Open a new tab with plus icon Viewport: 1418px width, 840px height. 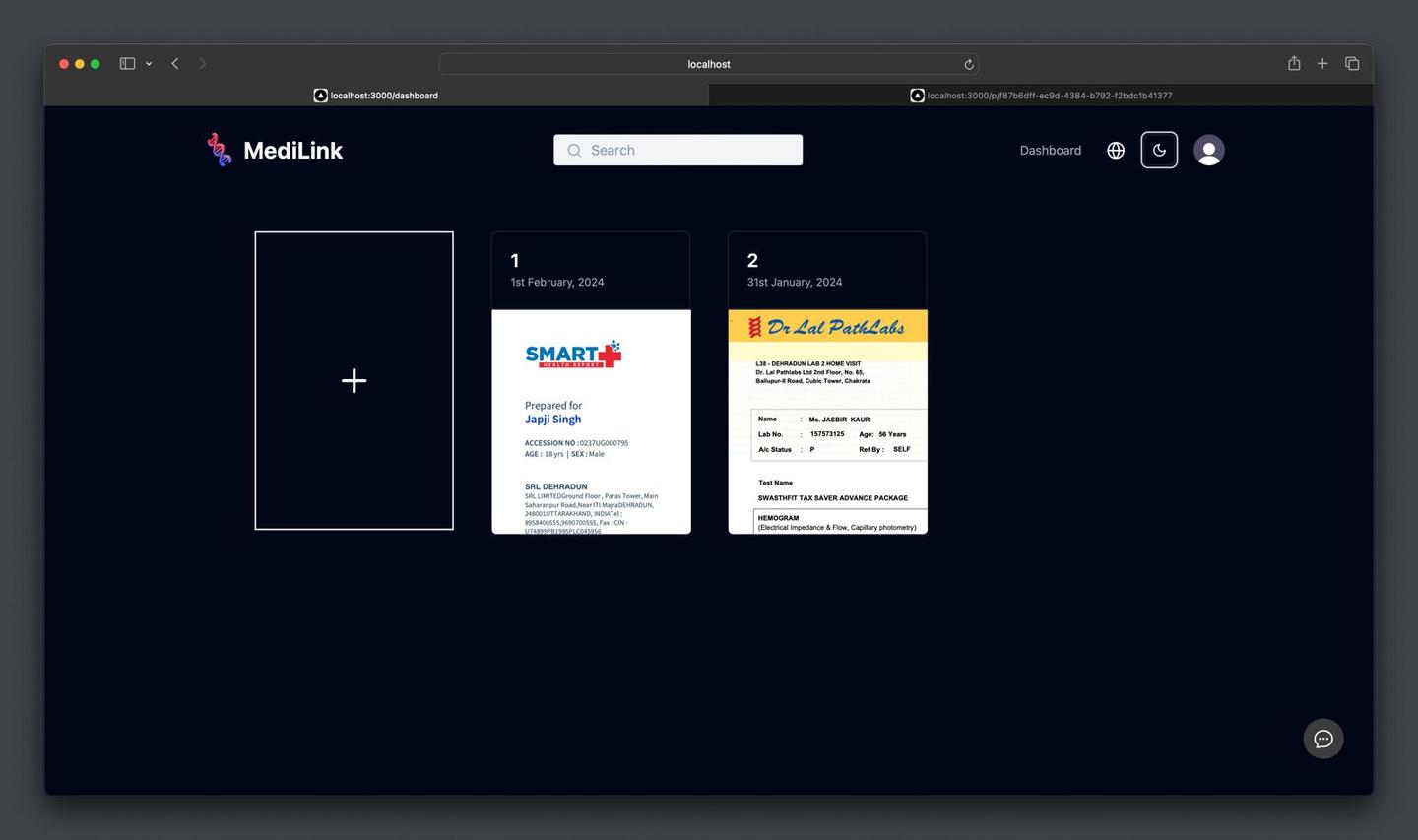(1322, 63)
